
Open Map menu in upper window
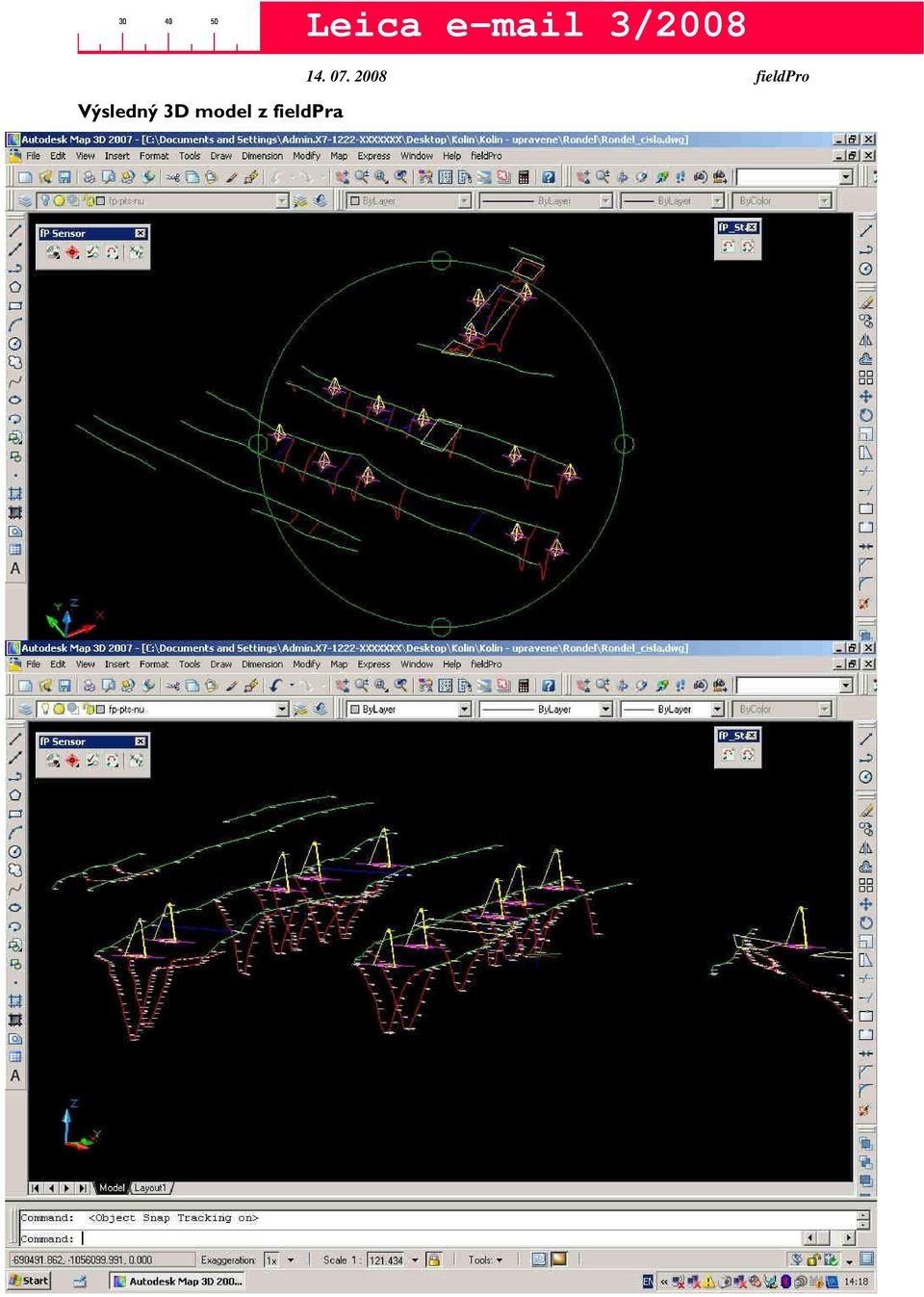[x=339, y=156]
